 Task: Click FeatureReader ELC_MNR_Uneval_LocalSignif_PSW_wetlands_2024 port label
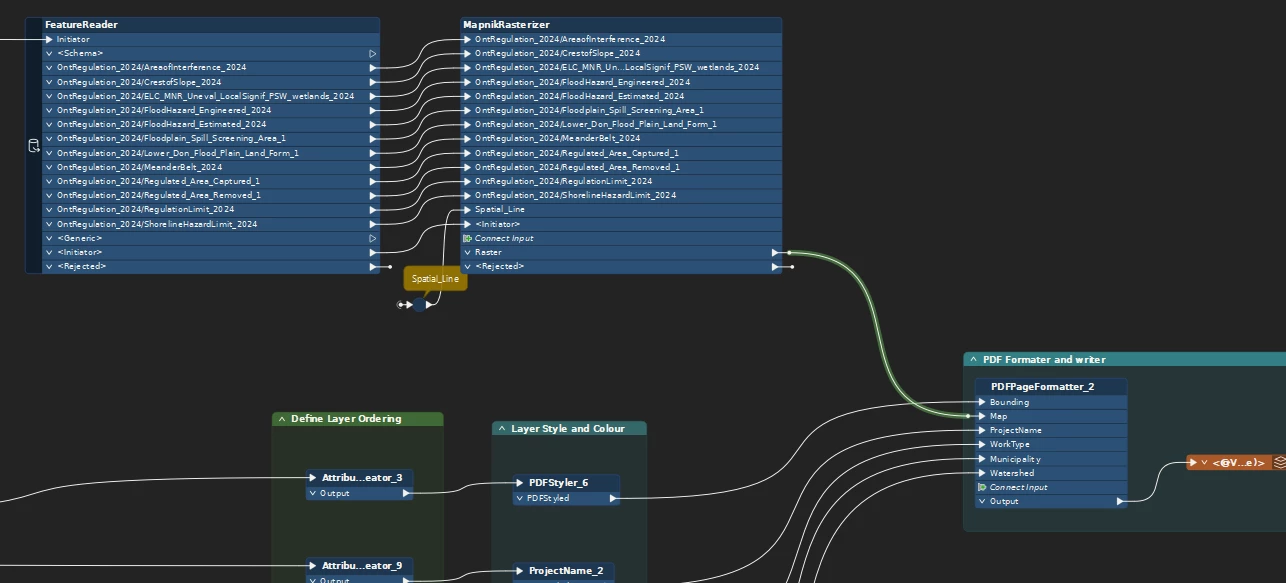tap(205, 96)
